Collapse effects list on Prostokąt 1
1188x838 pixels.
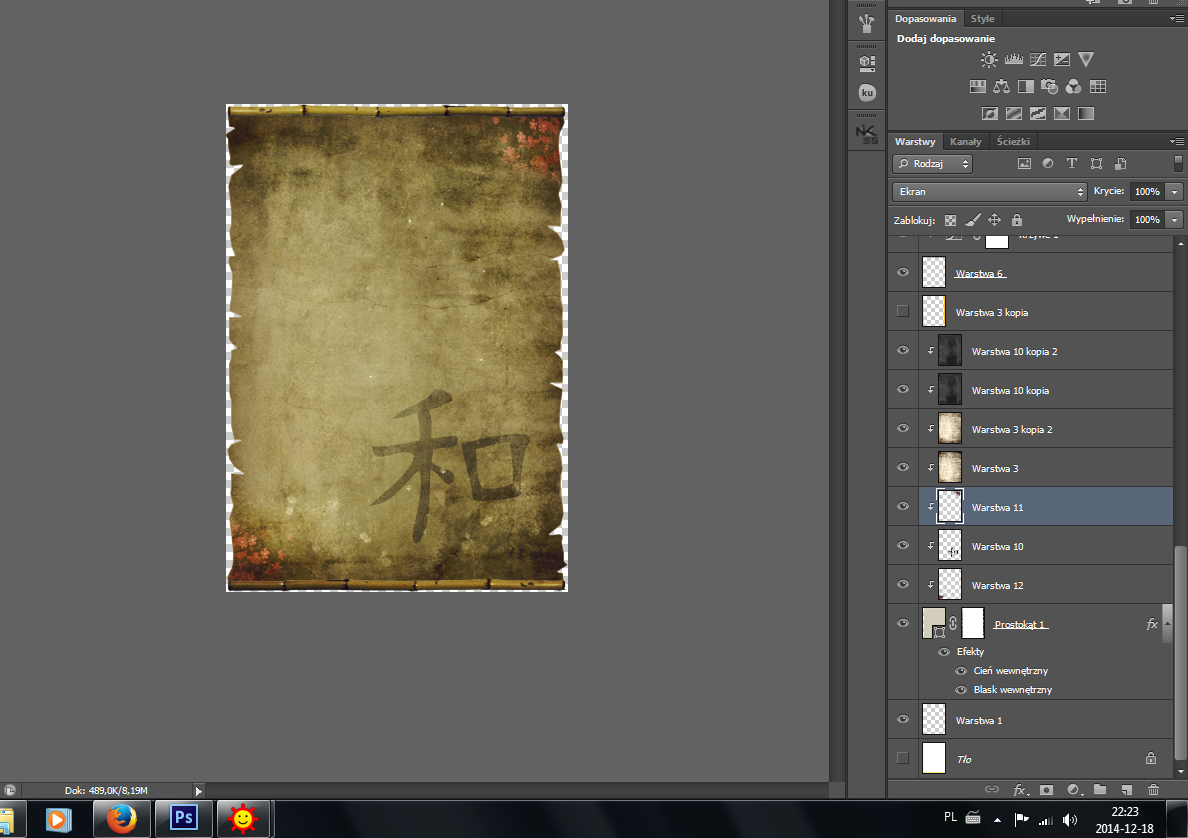[1168, 624]
